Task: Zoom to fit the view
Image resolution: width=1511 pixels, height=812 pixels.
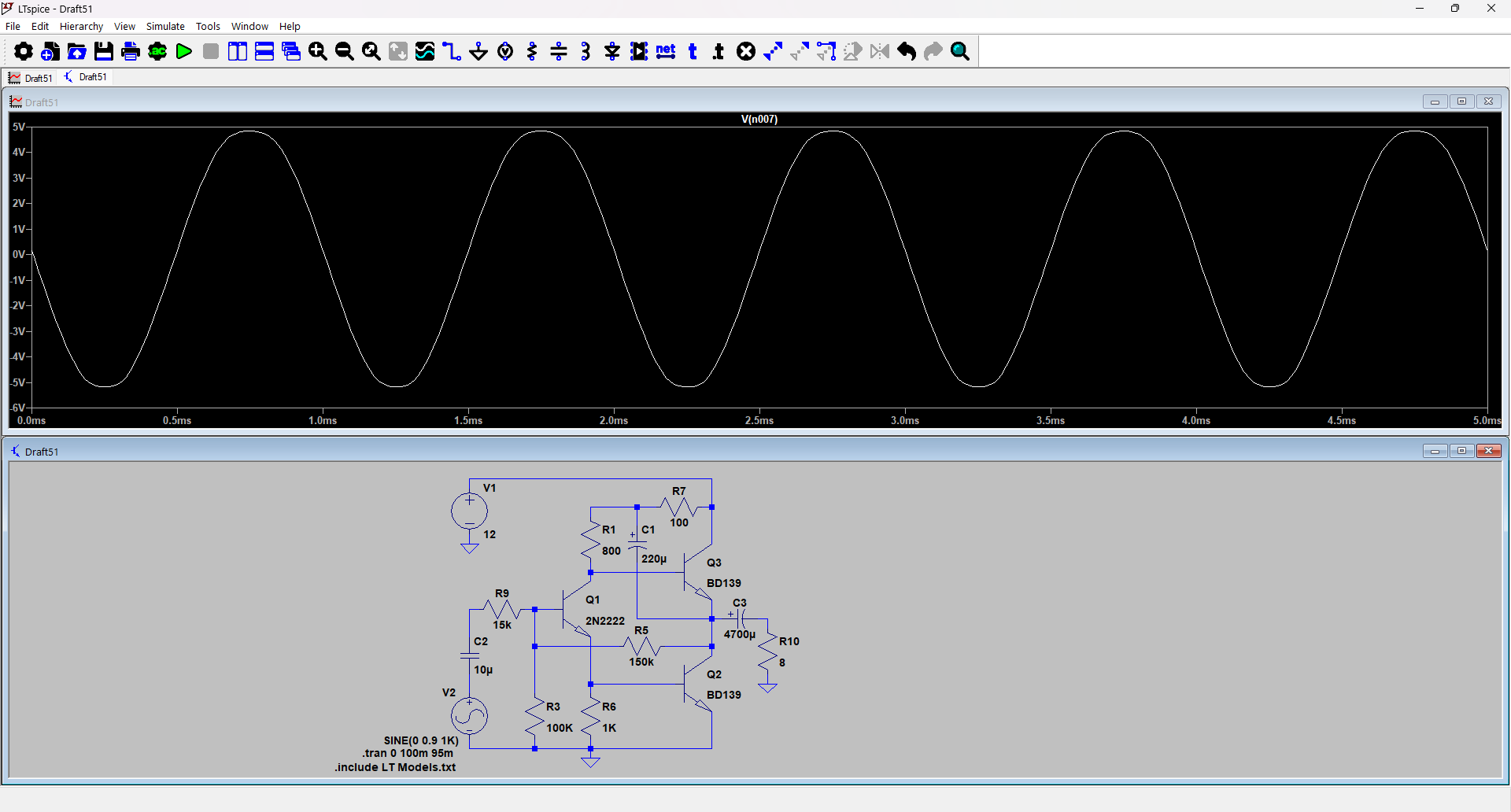Action: click(371, 52)
